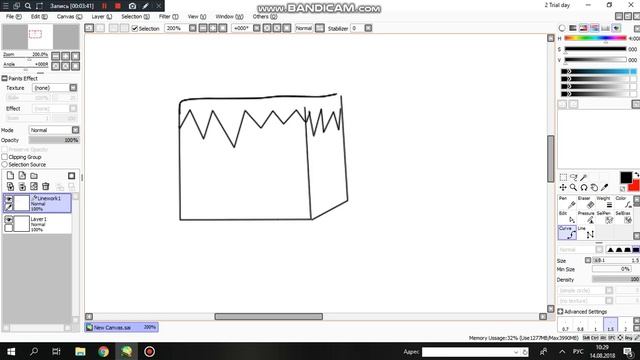Choose the 1.5 brush size preset

[x=610, y=324]
